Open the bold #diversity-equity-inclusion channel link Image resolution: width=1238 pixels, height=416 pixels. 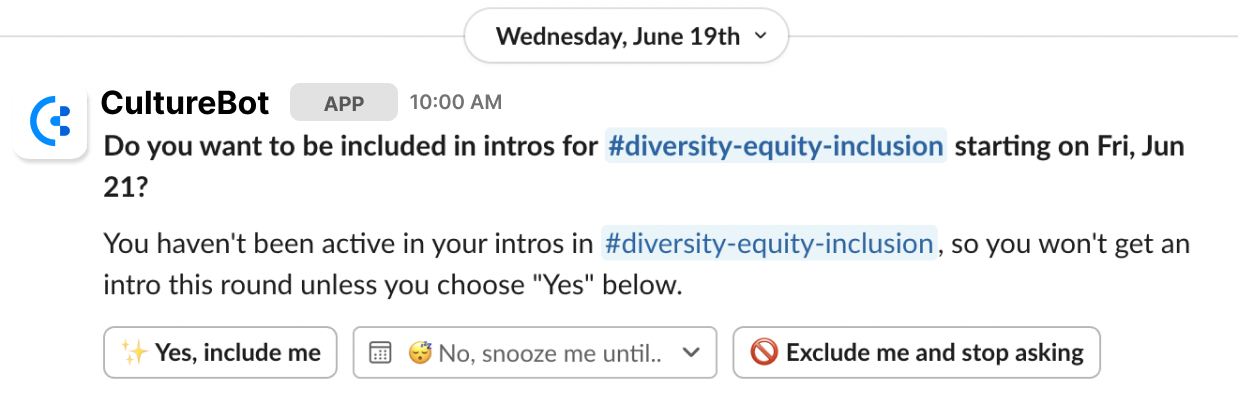pos(775,147)
